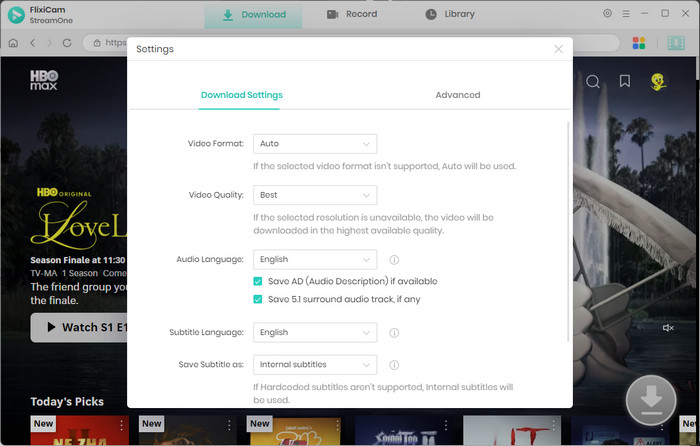Screen dimensions: 700x446
Task: Navigate back in the browser
Action: point(33,43)
